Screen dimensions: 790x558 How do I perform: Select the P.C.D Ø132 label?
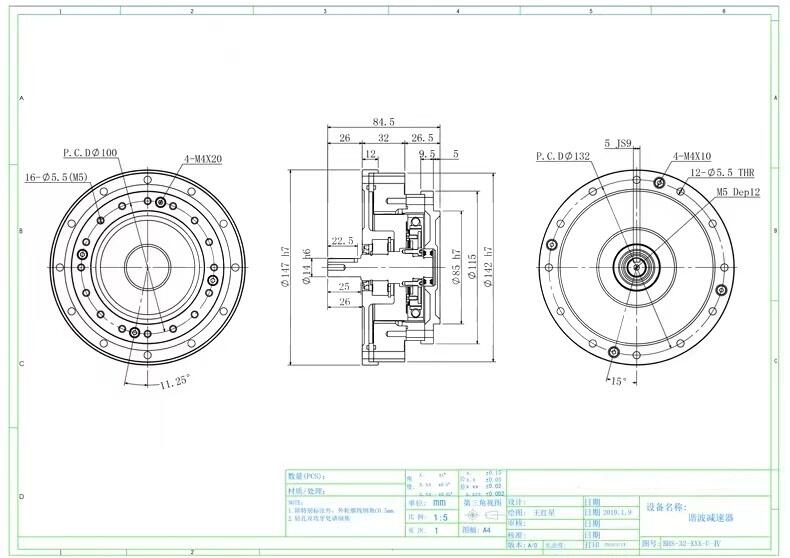pos(563,157)
